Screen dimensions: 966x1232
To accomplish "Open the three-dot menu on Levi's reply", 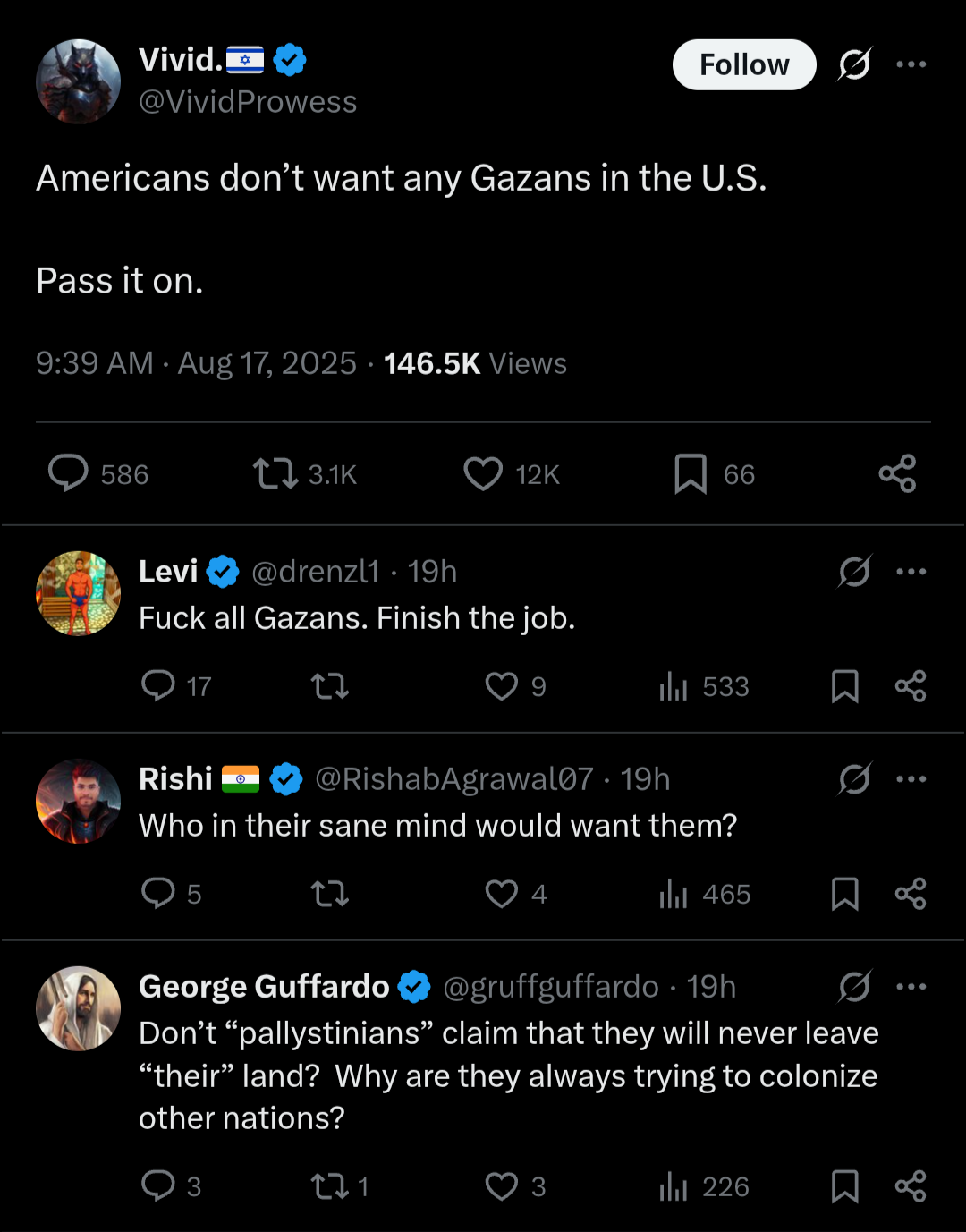I will point(911,572).
